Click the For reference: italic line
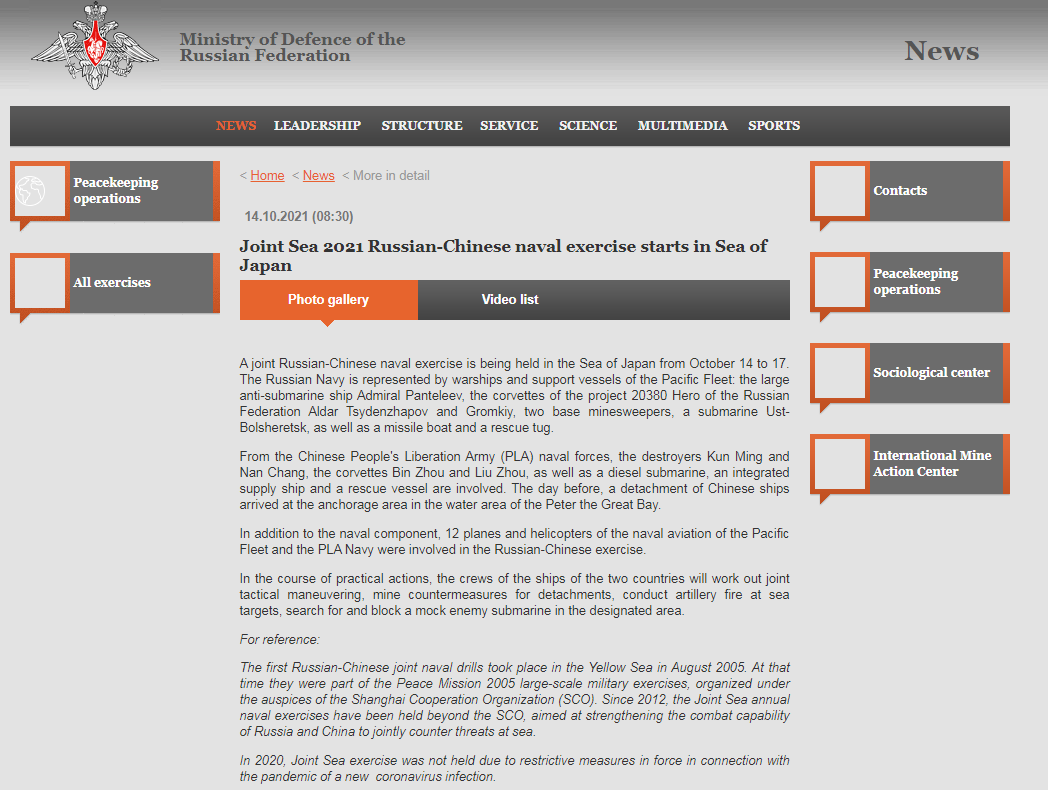The width and height of the screenshot is (1048, 790). click(279, 640)
